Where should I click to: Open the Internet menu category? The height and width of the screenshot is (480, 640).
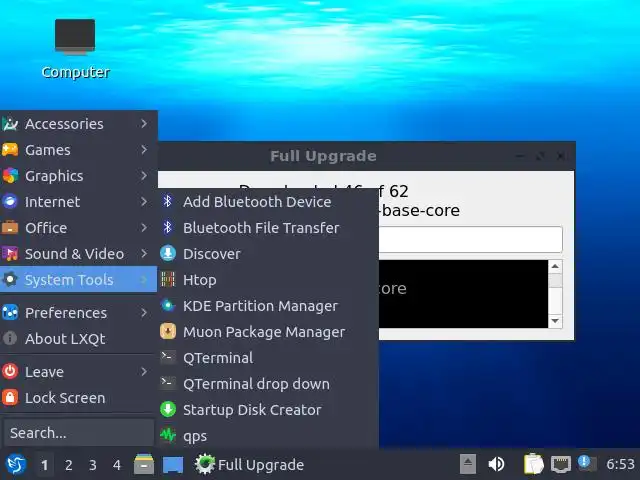(x=78, y=202)
